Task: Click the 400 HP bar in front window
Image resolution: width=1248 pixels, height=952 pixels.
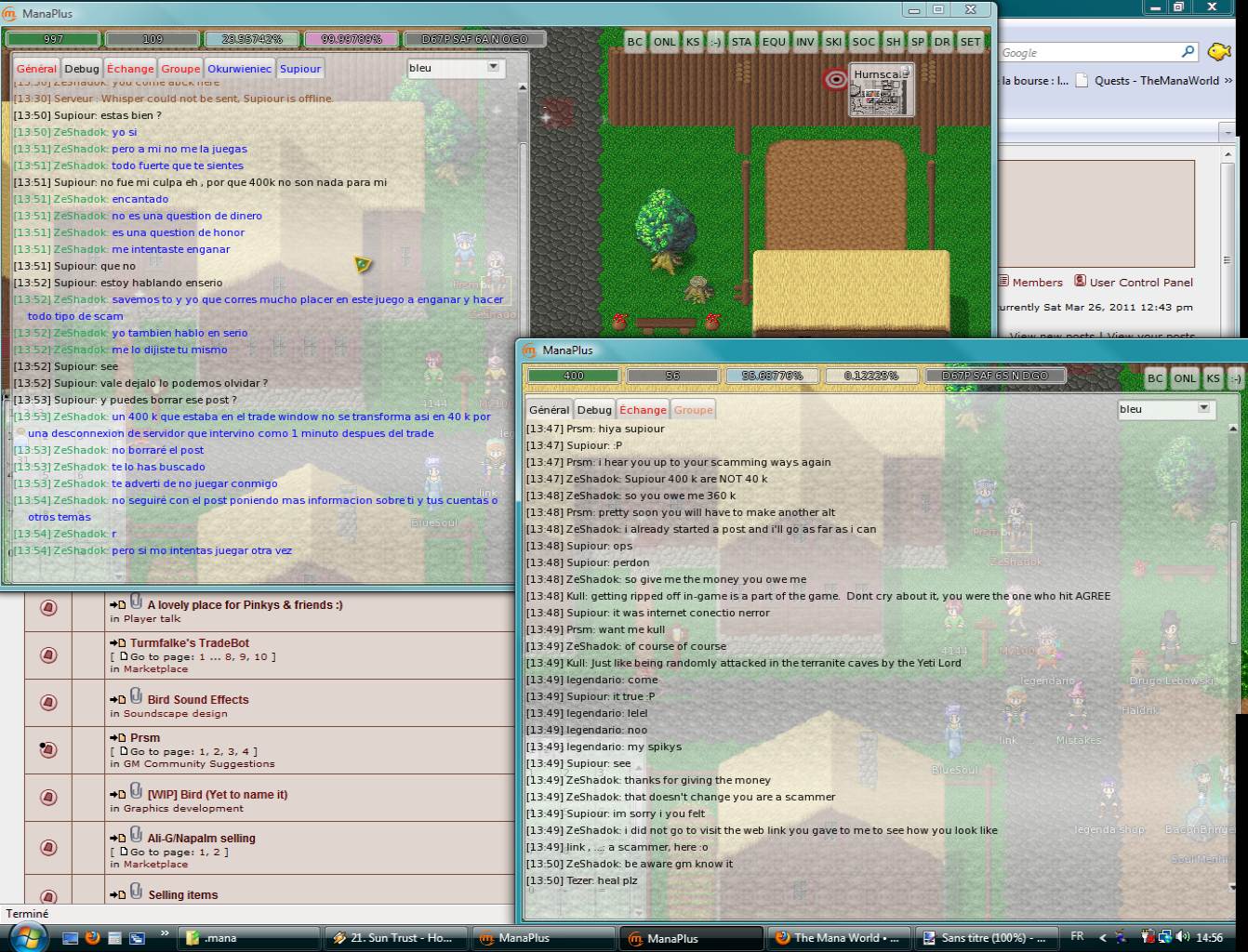Action: pyautogui.click(x=573, y=376)
